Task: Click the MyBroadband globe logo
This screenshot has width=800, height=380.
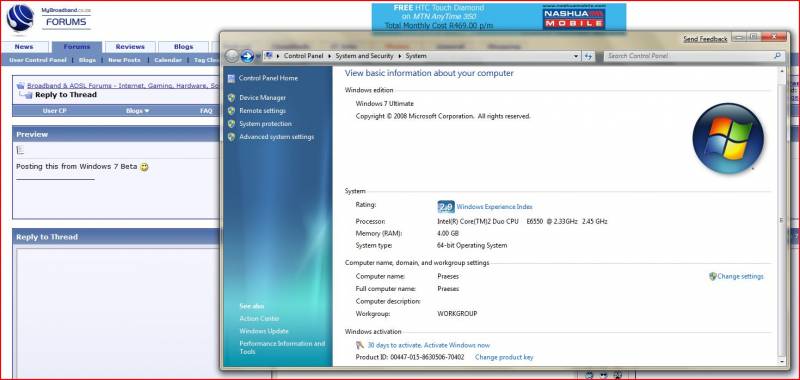Action: point(20,18)
